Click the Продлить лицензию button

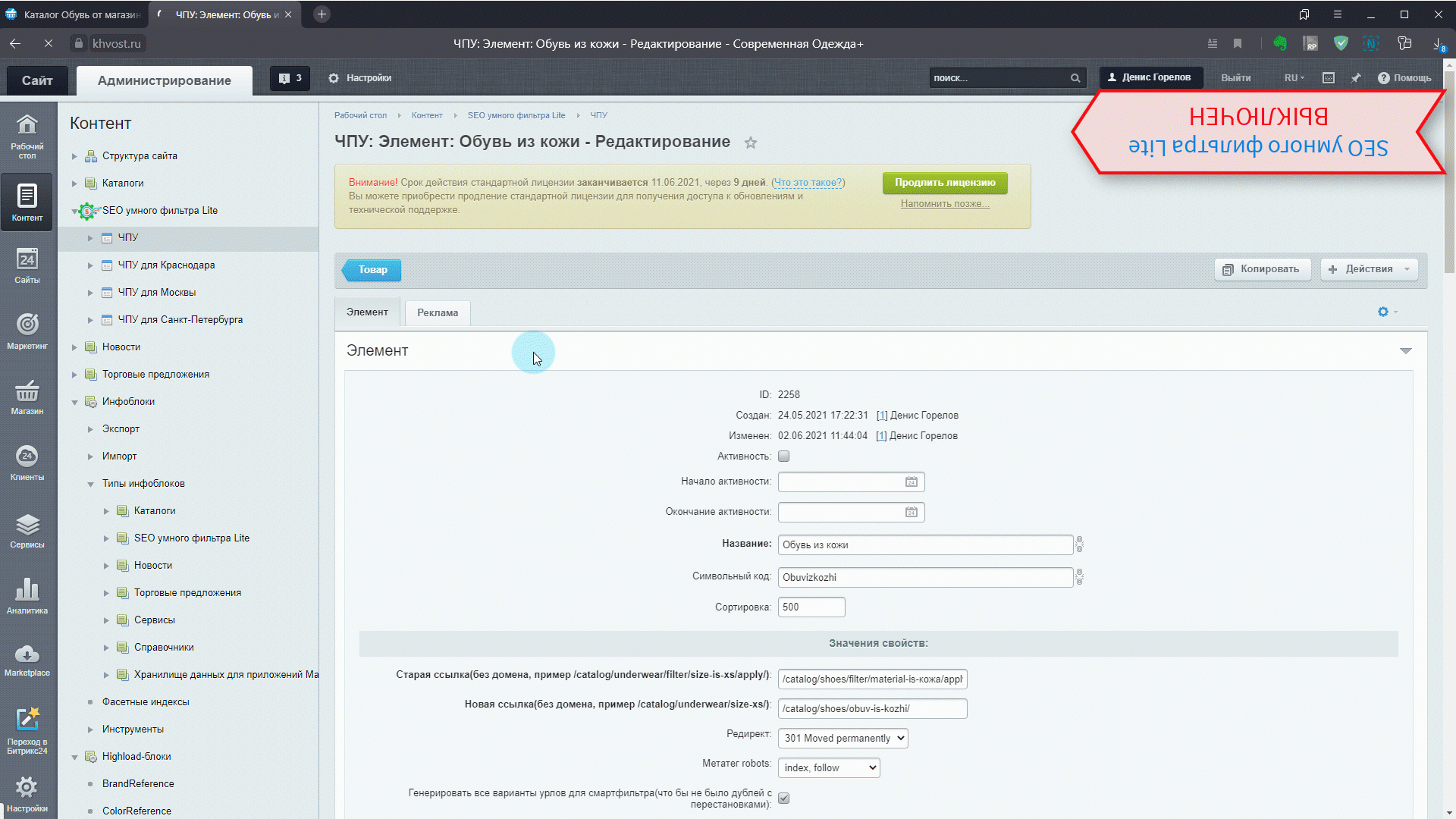click(x=944, y=183)
